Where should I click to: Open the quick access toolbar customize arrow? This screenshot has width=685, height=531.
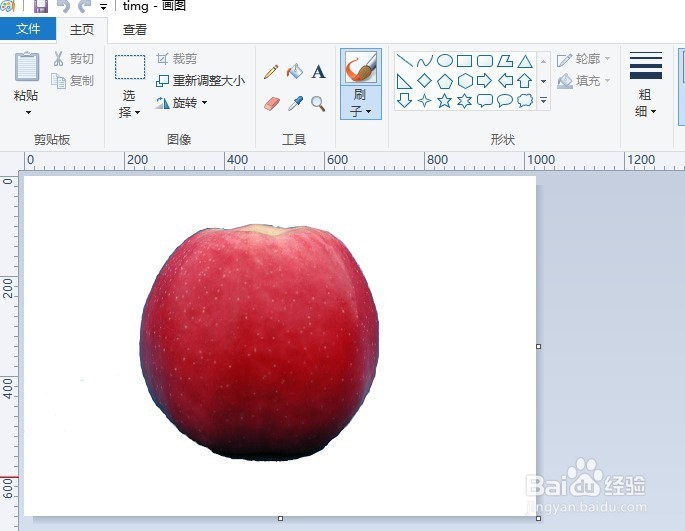click(x=103, y=7)
